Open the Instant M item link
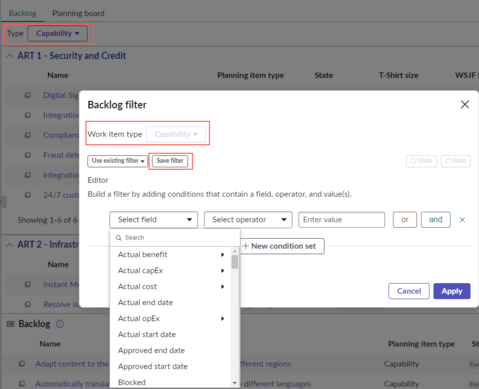This screenshot has width=479, height=389. [x=61, y=285]
